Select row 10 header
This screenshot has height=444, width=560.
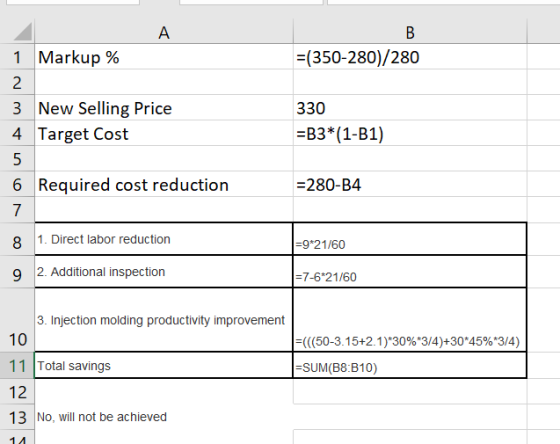coord(17,320)
